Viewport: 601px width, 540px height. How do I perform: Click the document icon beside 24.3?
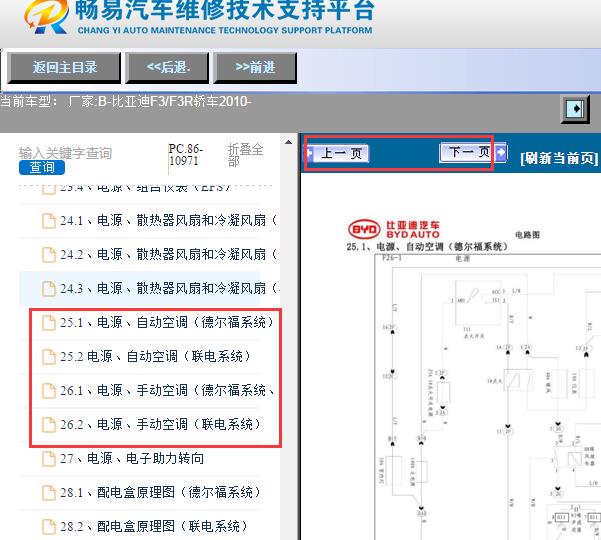(x=49, y=289)
